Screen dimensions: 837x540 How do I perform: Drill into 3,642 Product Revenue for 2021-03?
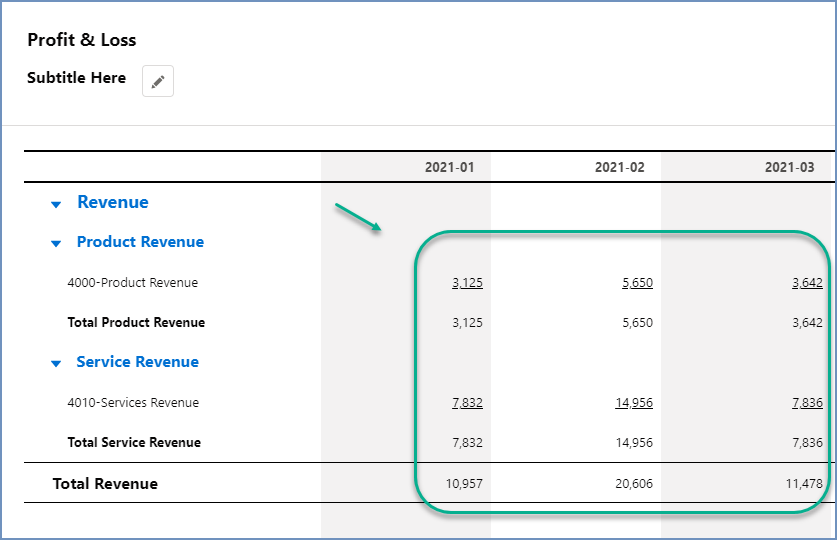(807, 283)
